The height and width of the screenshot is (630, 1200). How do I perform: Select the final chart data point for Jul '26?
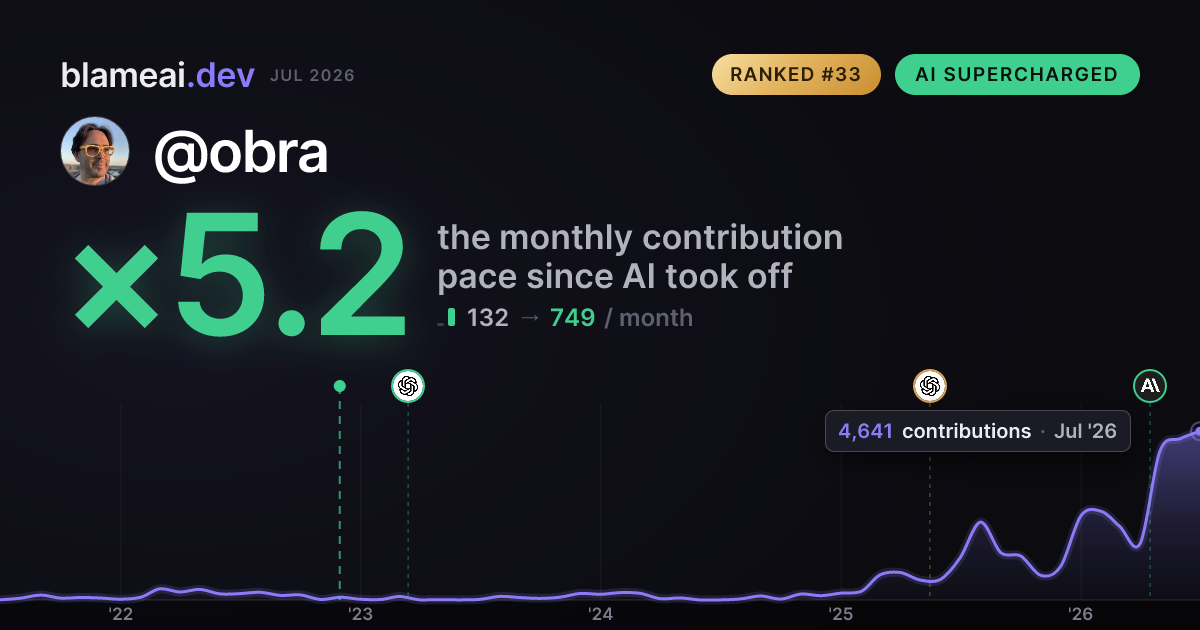[x=1198, y=432]
